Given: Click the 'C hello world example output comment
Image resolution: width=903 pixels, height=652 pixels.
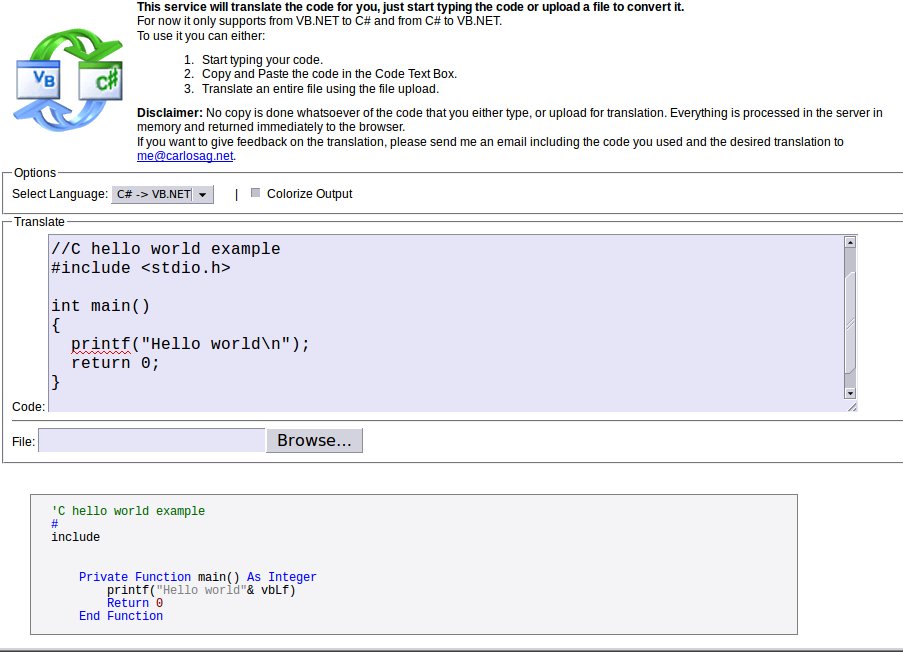Looking at the screenshot, I should tap(128, 511).
